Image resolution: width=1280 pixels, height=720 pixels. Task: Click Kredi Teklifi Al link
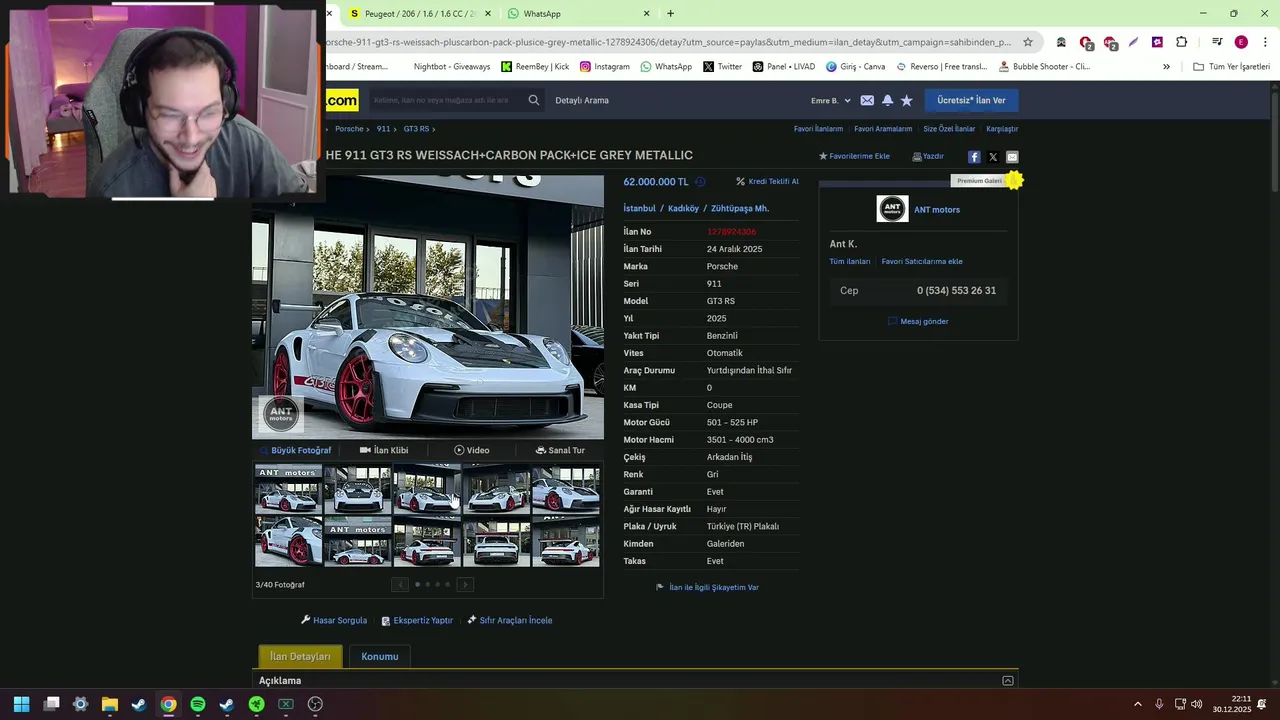tap(767, 182)
